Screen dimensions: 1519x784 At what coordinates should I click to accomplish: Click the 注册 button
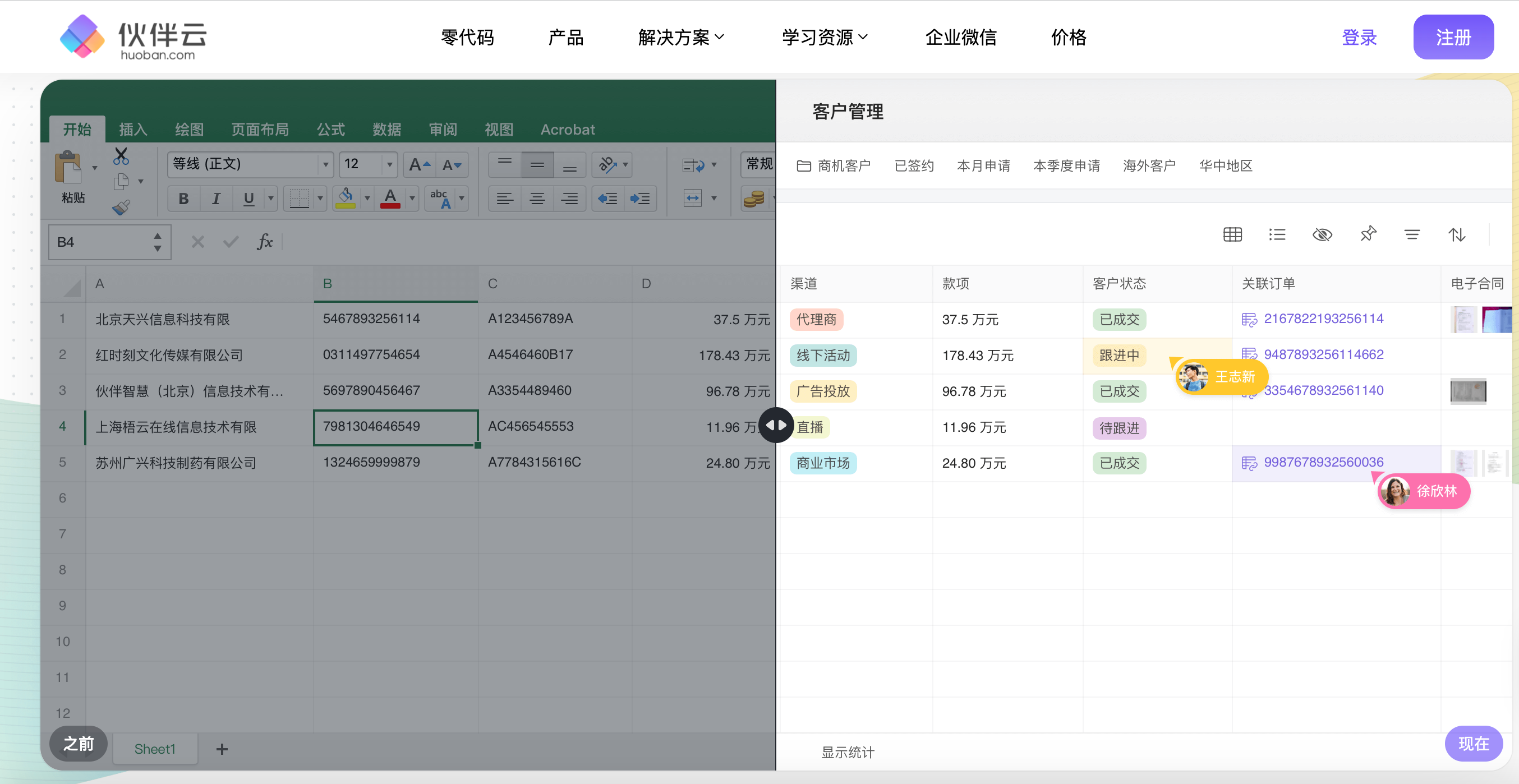(1453, 37)
